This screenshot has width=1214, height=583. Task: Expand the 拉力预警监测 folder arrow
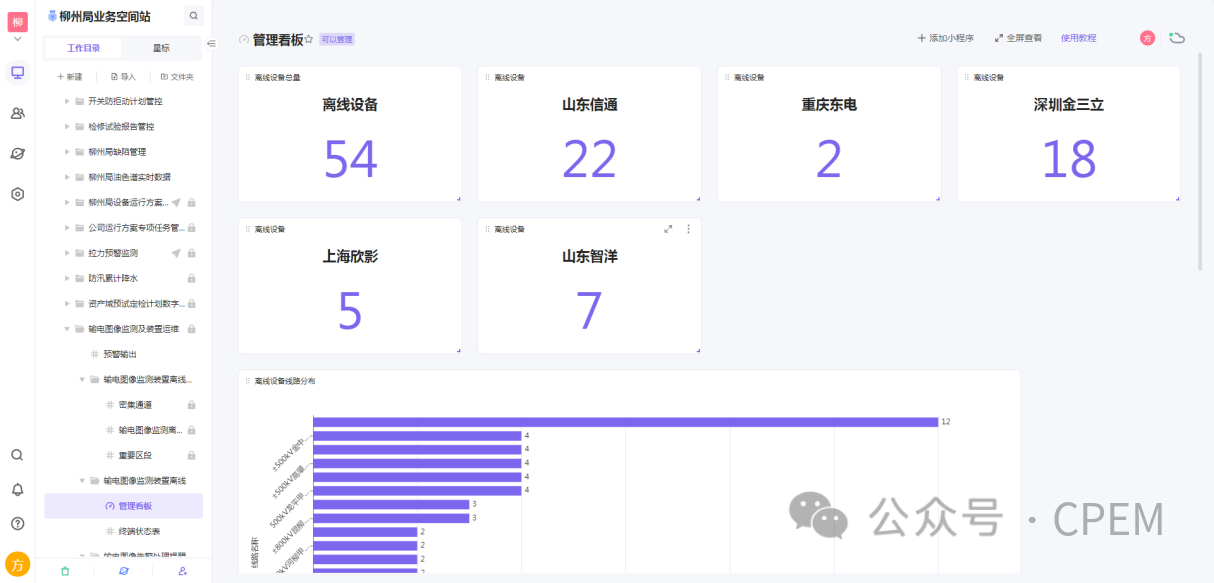(x=67, y=253)
